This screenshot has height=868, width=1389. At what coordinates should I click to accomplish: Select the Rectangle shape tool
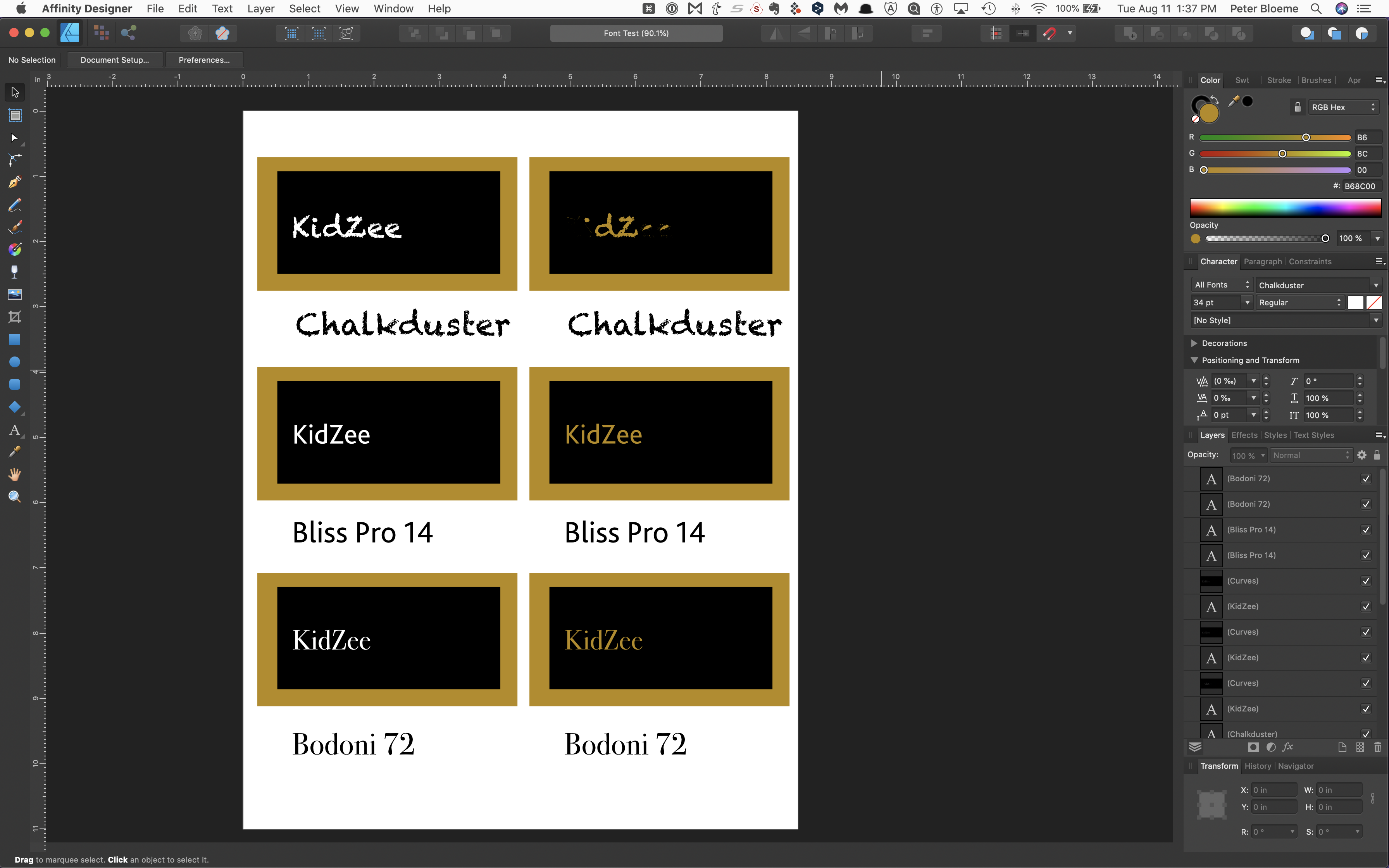click(x=15, y=340)
